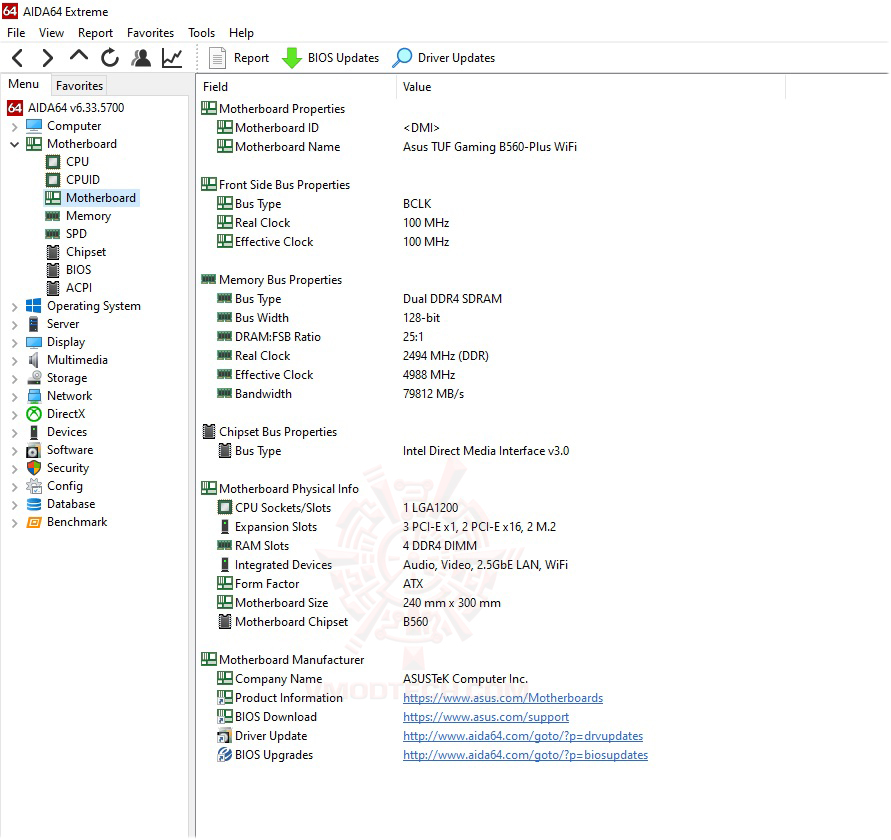Switch to the Favorites tab
Image resolution: width=891 pixels, height=840 pixels.
coord(80,86)
